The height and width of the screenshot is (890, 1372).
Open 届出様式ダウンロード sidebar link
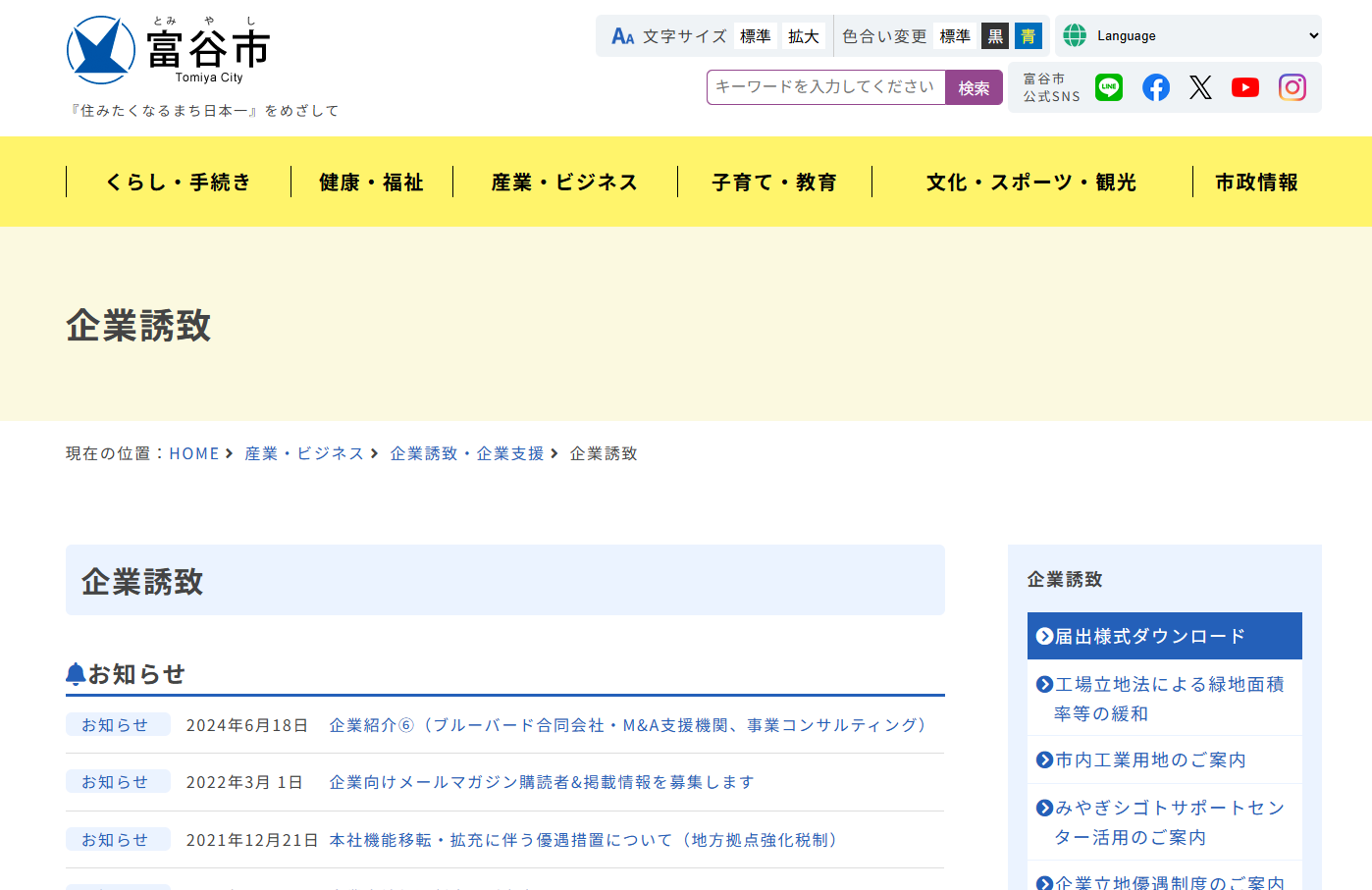coord(1165,636)
